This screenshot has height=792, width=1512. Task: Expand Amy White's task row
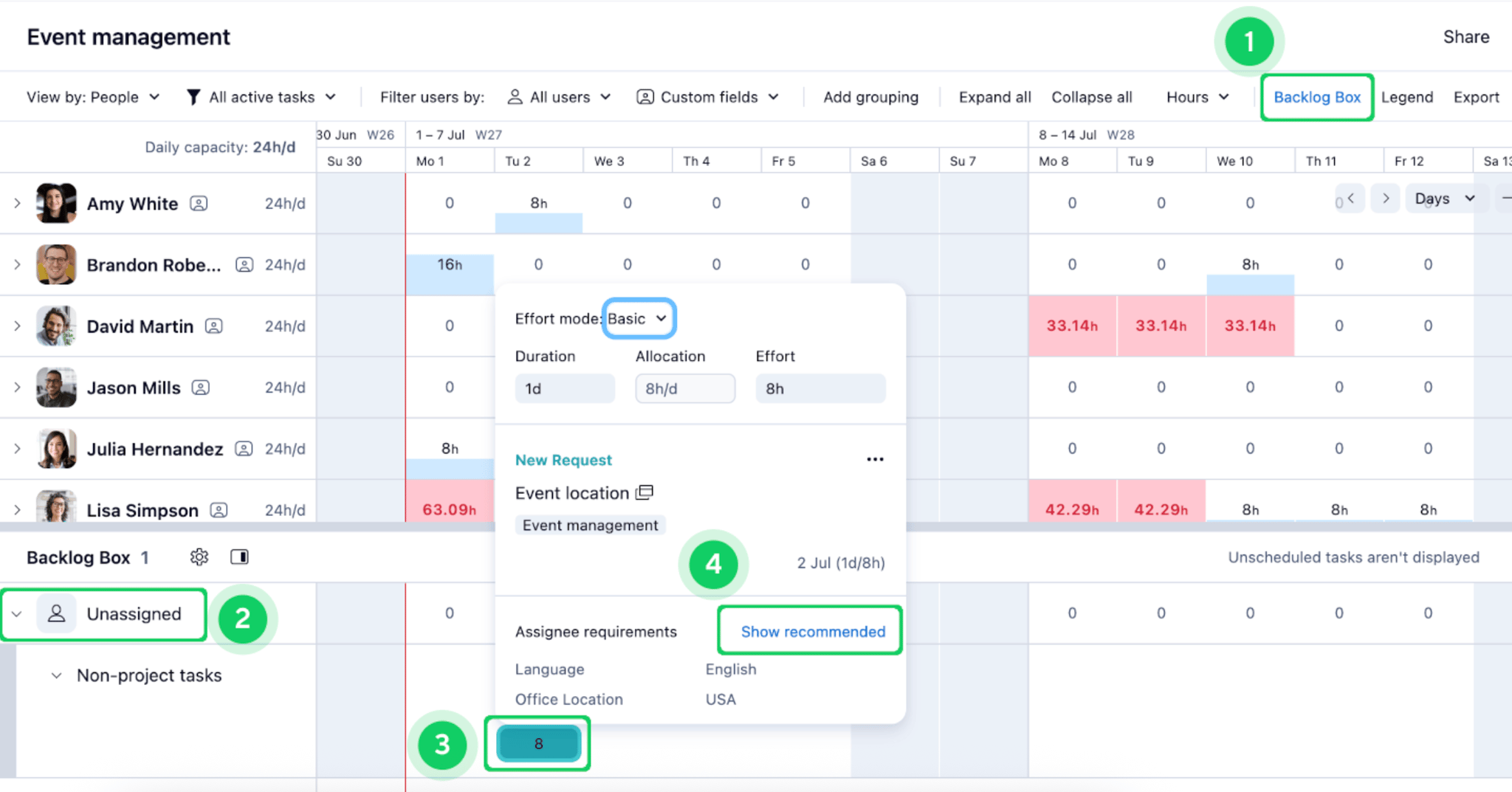click(x=16, y=204)
